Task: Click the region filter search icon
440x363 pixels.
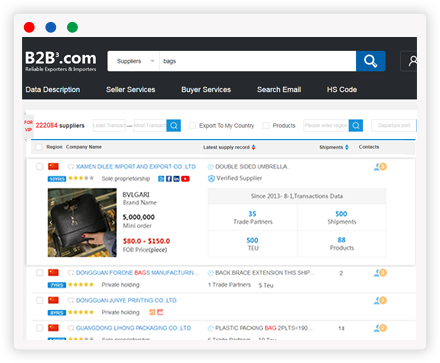Action: click(x=356, y=125)
